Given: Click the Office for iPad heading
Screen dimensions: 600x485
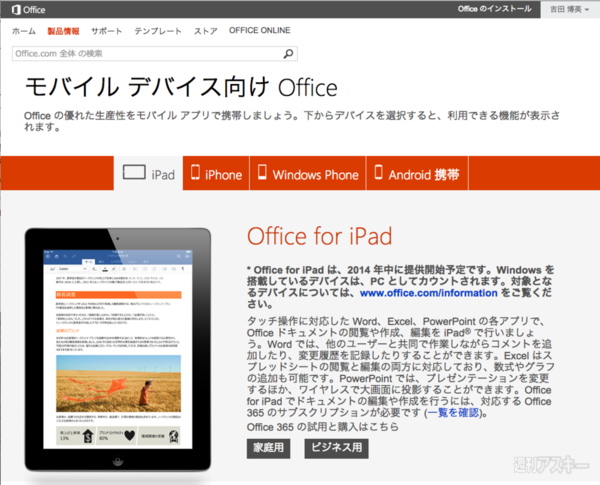Looking at the screenshot, I should click(320, 236).
